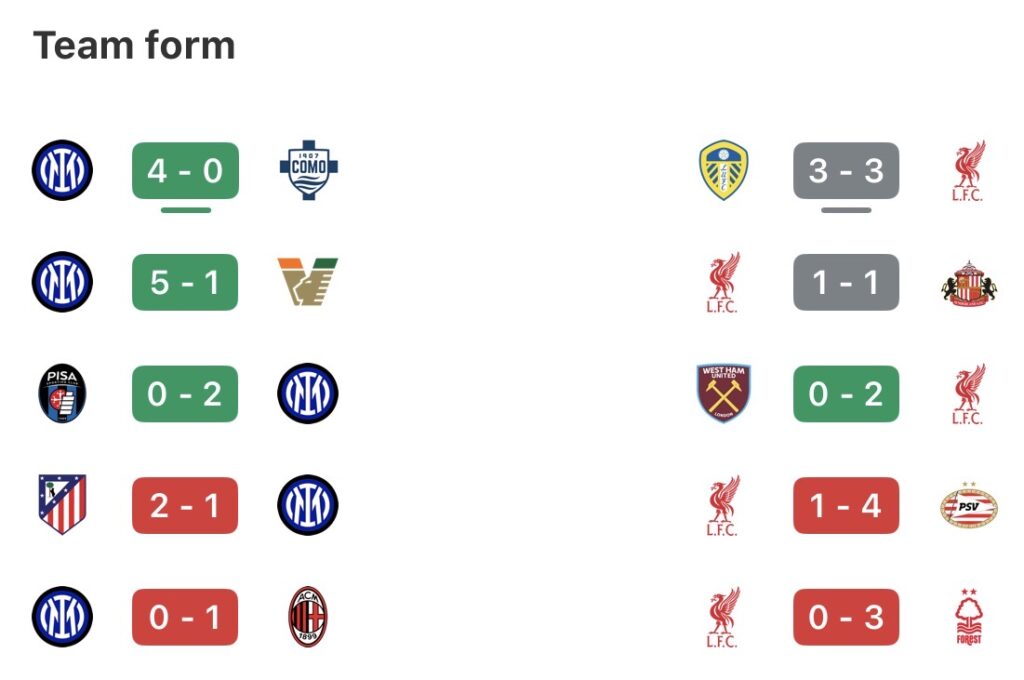Viewport: 1024px width, 680px height.
Task: Select the Pisa 0 - 2 Inter score
Action: (x=185, y=394)
